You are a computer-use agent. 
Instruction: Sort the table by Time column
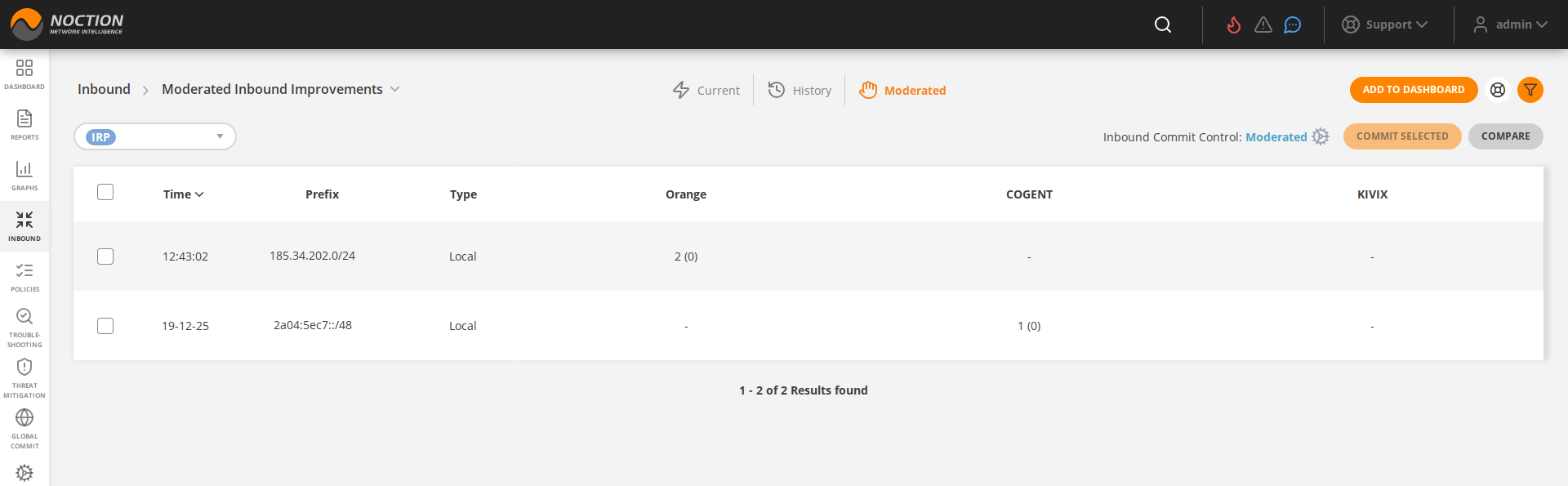click(183, 194)
